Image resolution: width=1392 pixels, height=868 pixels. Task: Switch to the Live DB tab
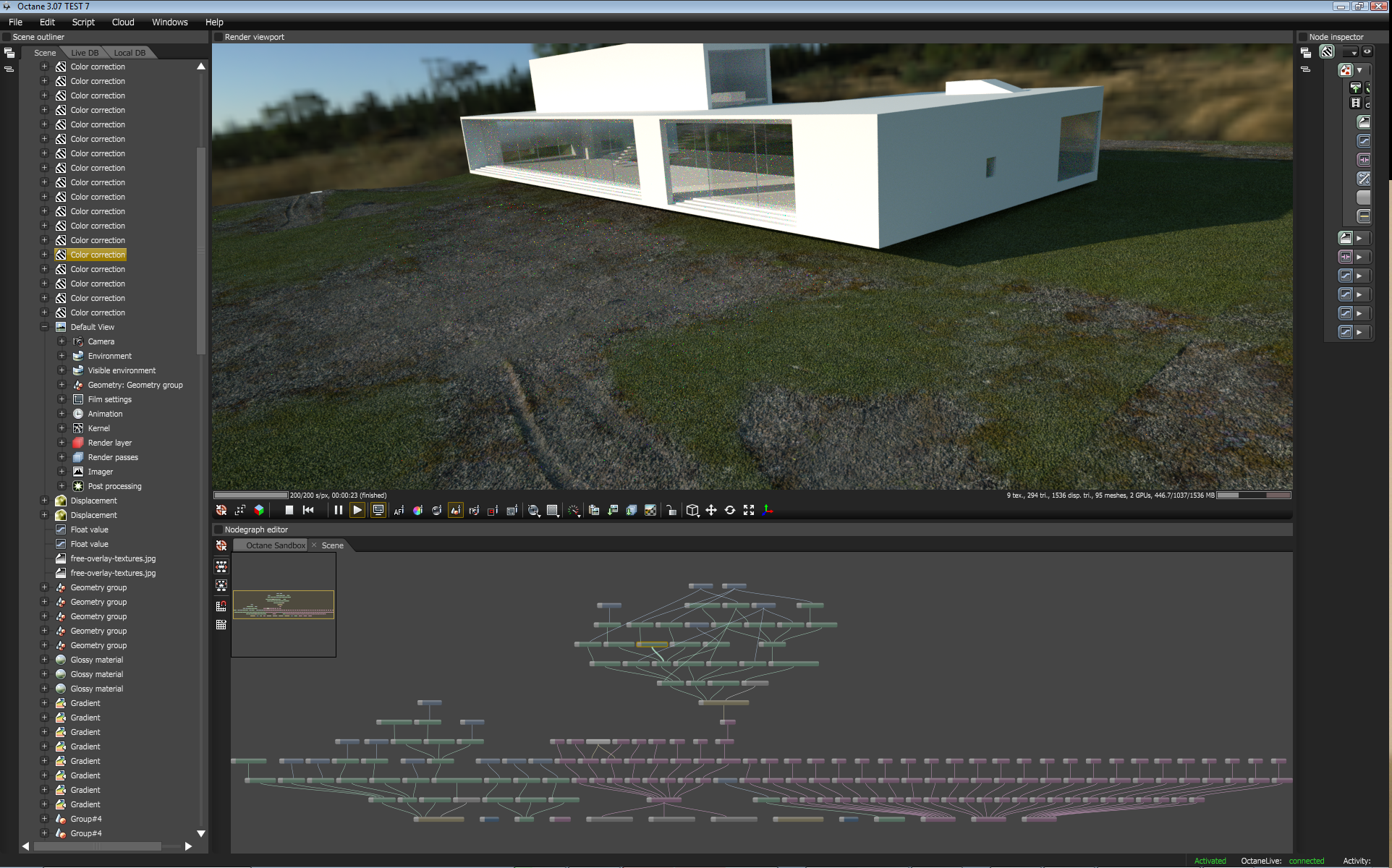tap(84, 53)
